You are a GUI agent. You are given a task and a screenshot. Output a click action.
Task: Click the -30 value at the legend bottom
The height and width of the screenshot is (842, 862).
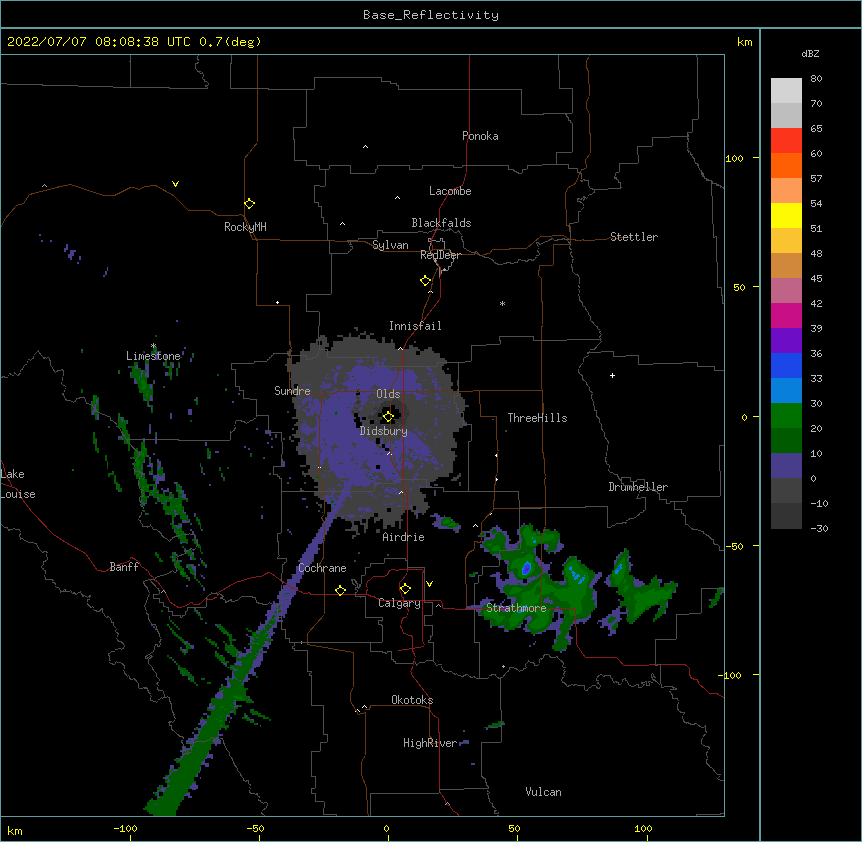pos(819,528)
